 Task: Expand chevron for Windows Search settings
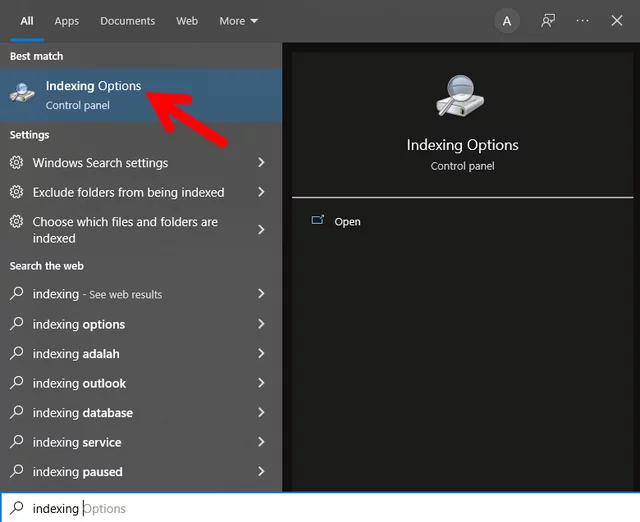pos(261,162)
